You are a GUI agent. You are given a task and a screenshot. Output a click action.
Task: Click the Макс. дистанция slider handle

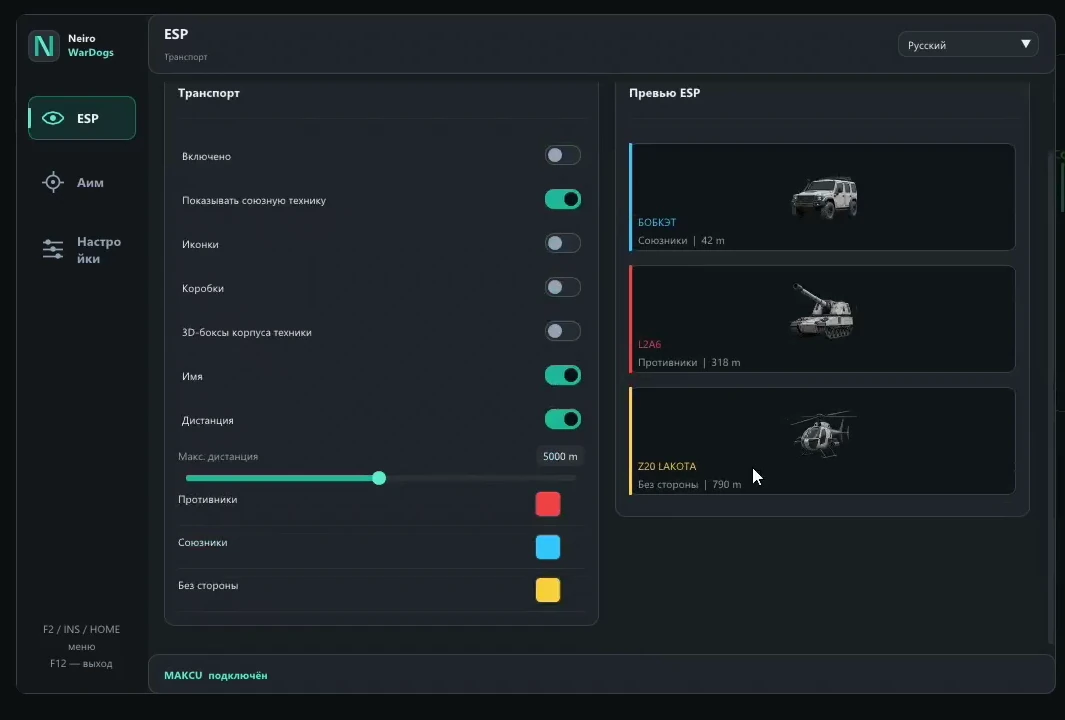379,478
